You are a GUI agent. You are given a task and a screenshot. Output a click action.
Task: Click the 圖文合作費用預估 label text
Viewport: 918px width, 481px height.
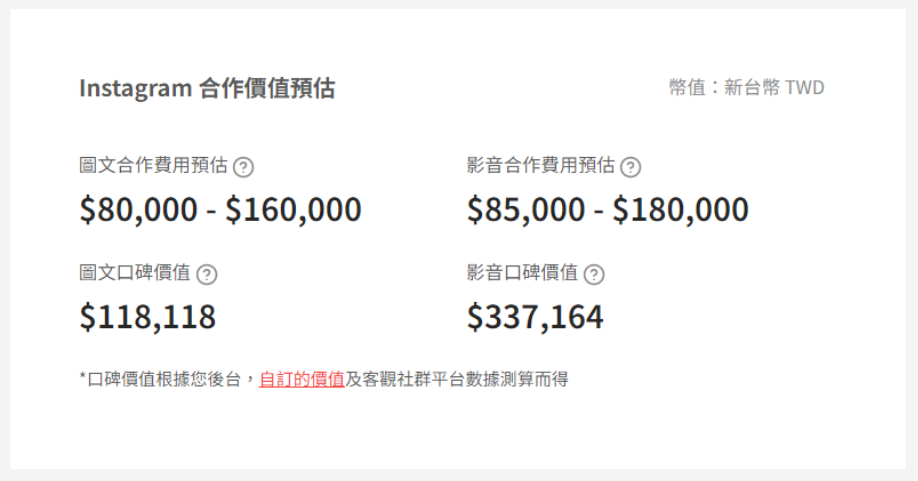pyautogui.click(x=153, y=166)
